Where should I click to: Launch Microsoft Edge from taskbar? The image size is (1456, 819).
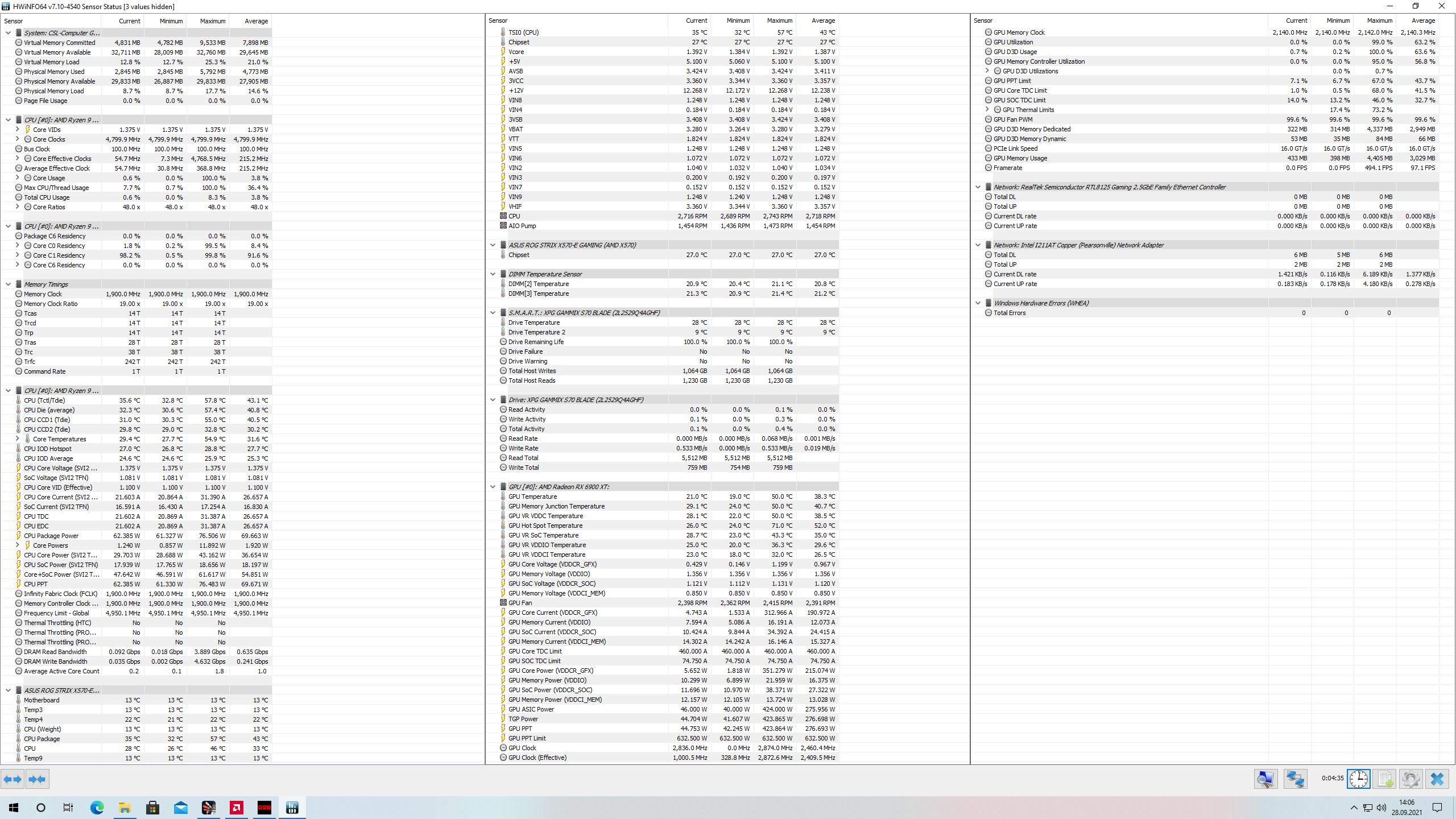click(x=97, y=808)
